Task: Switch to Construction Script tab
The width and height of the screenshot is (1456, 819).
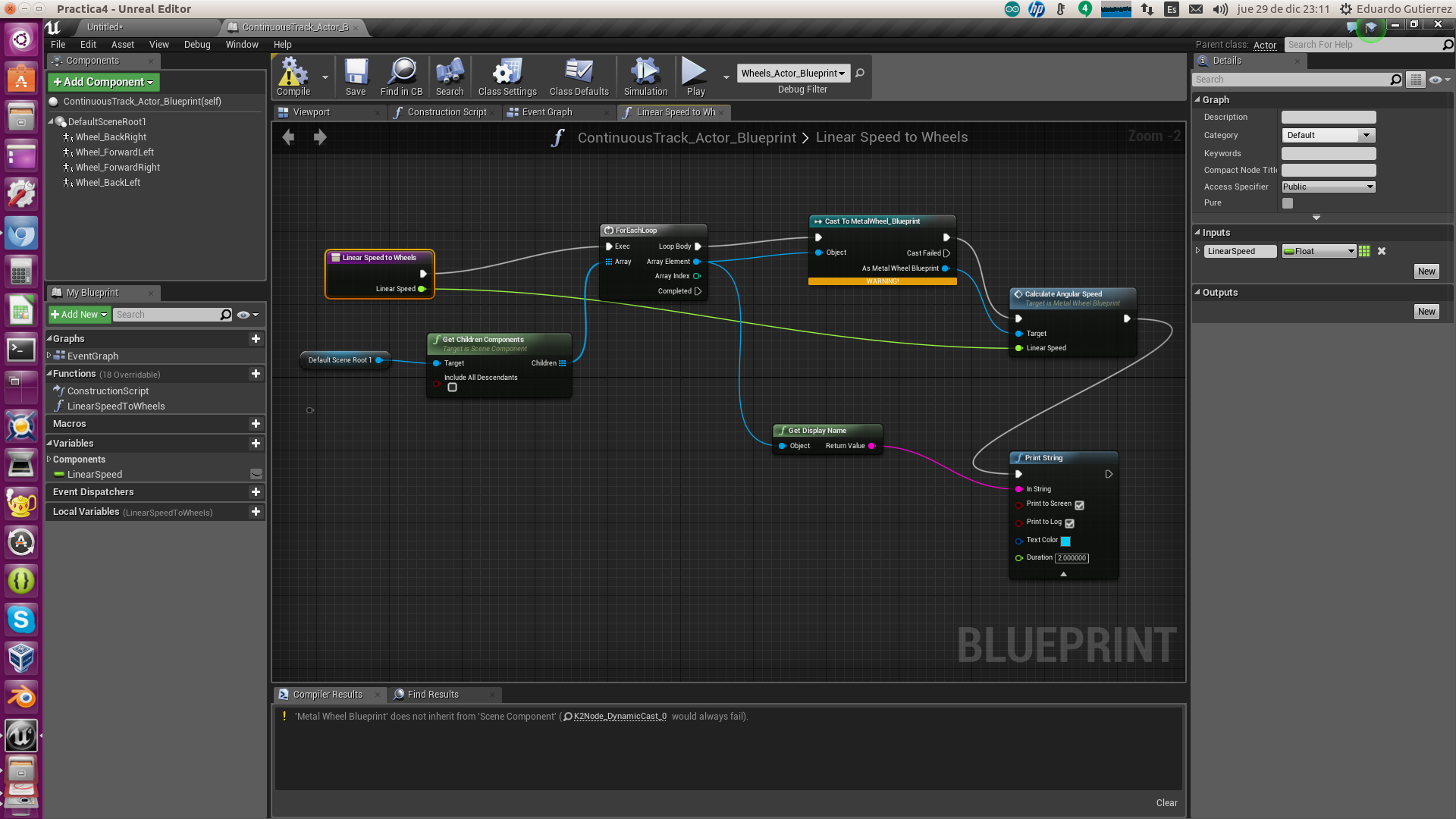Action: pyautogui.click(x=446, y=112)
